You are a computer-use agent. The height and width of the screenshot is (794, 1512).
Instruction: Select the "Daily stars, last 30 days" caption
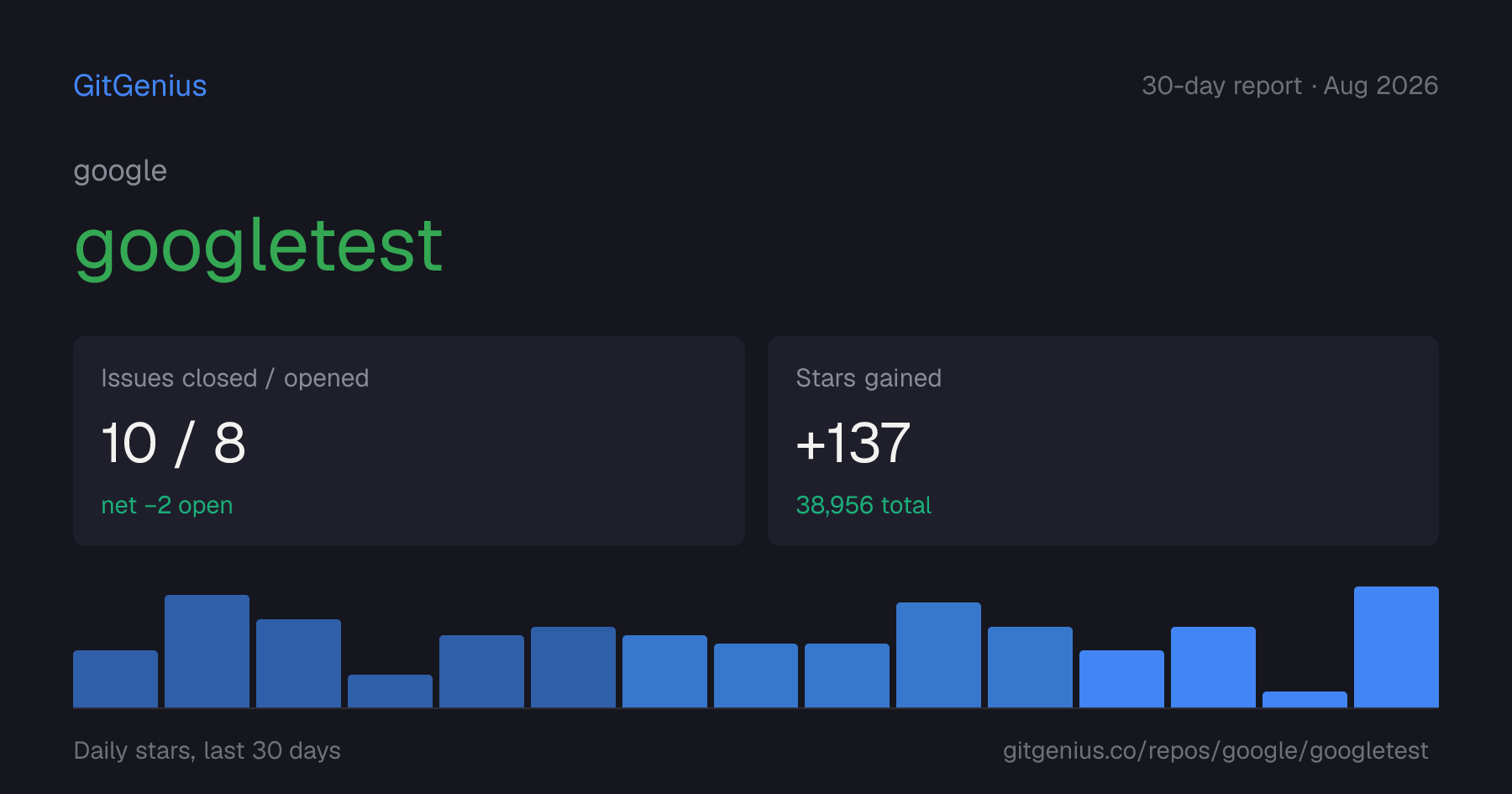[207, 750]
